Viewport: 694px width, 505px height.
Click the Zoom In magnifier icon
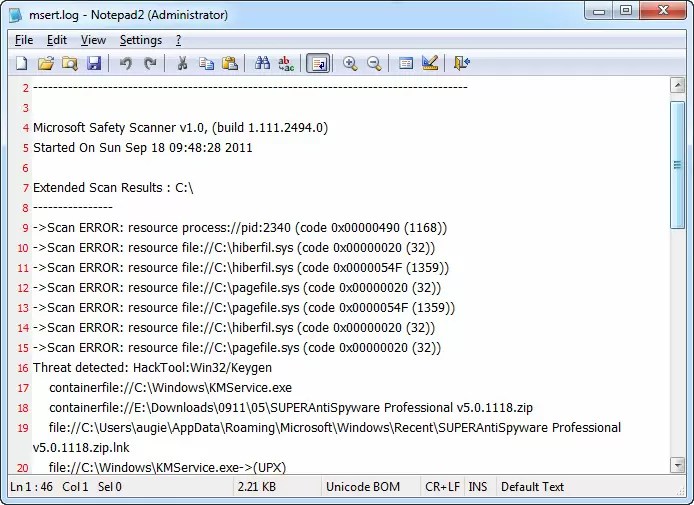point(350,63)
